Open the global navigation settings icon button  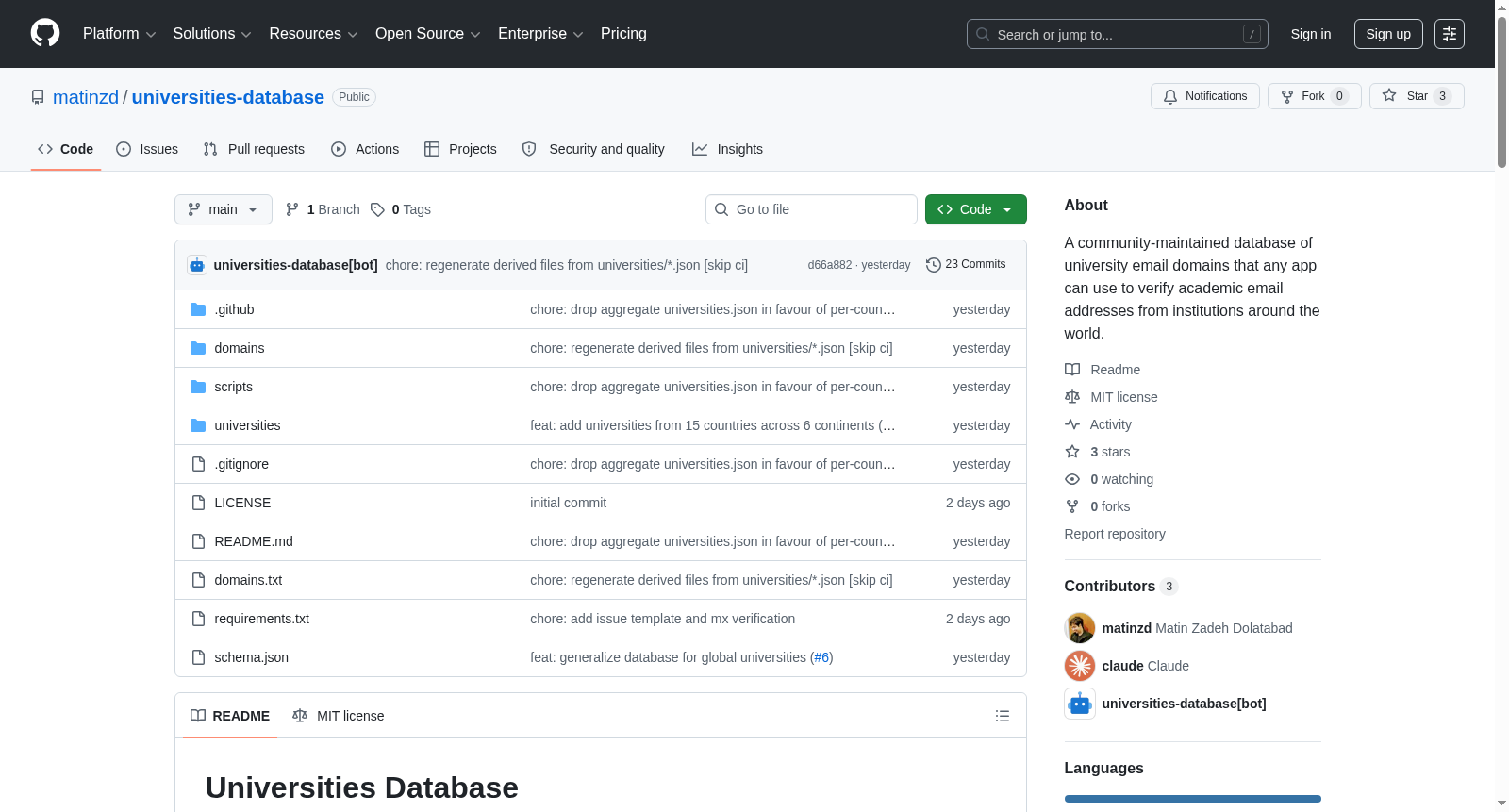point(1450,34)
